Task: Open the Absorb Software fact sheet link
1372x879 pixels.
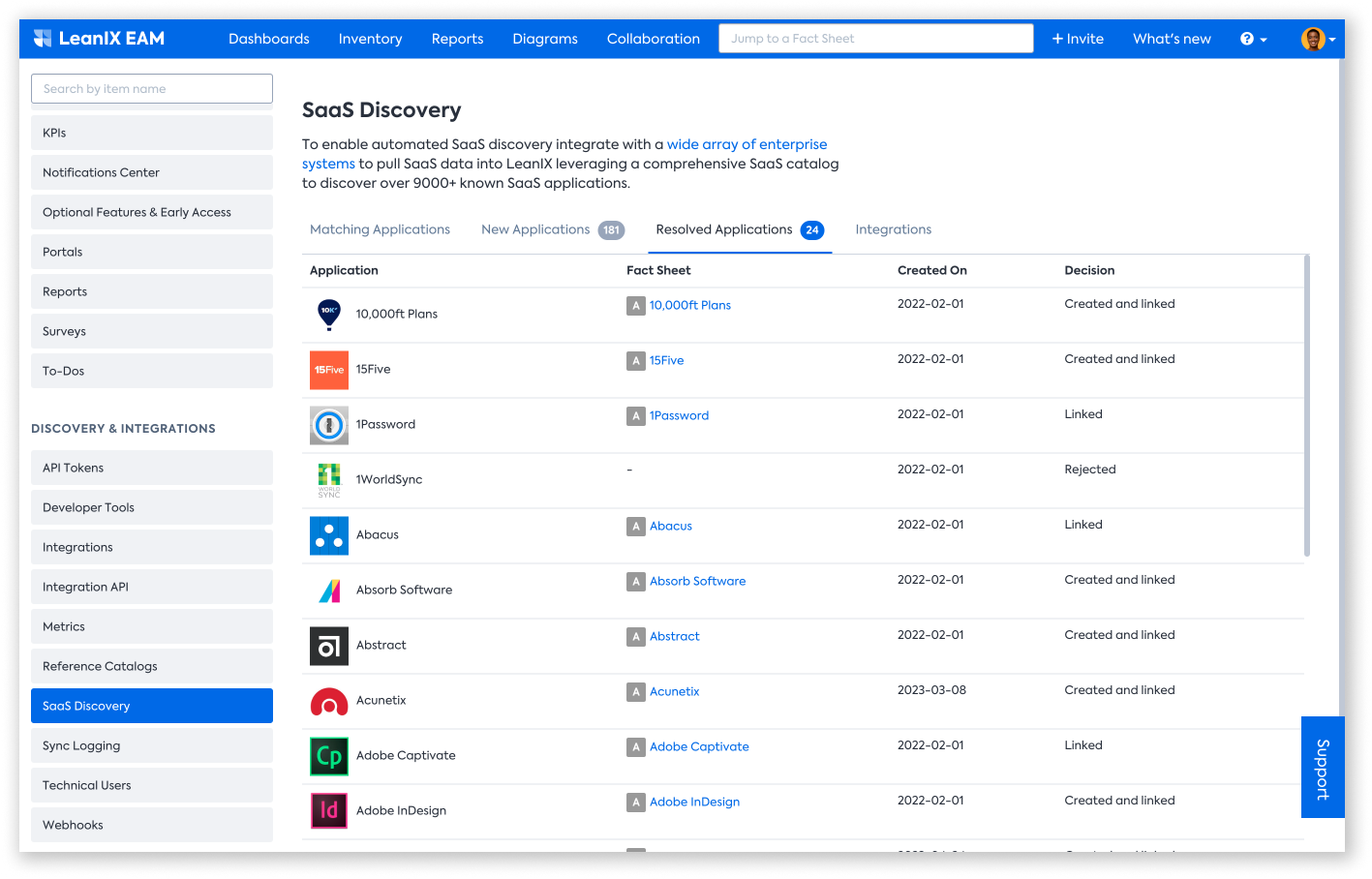Action: (698, 581)
